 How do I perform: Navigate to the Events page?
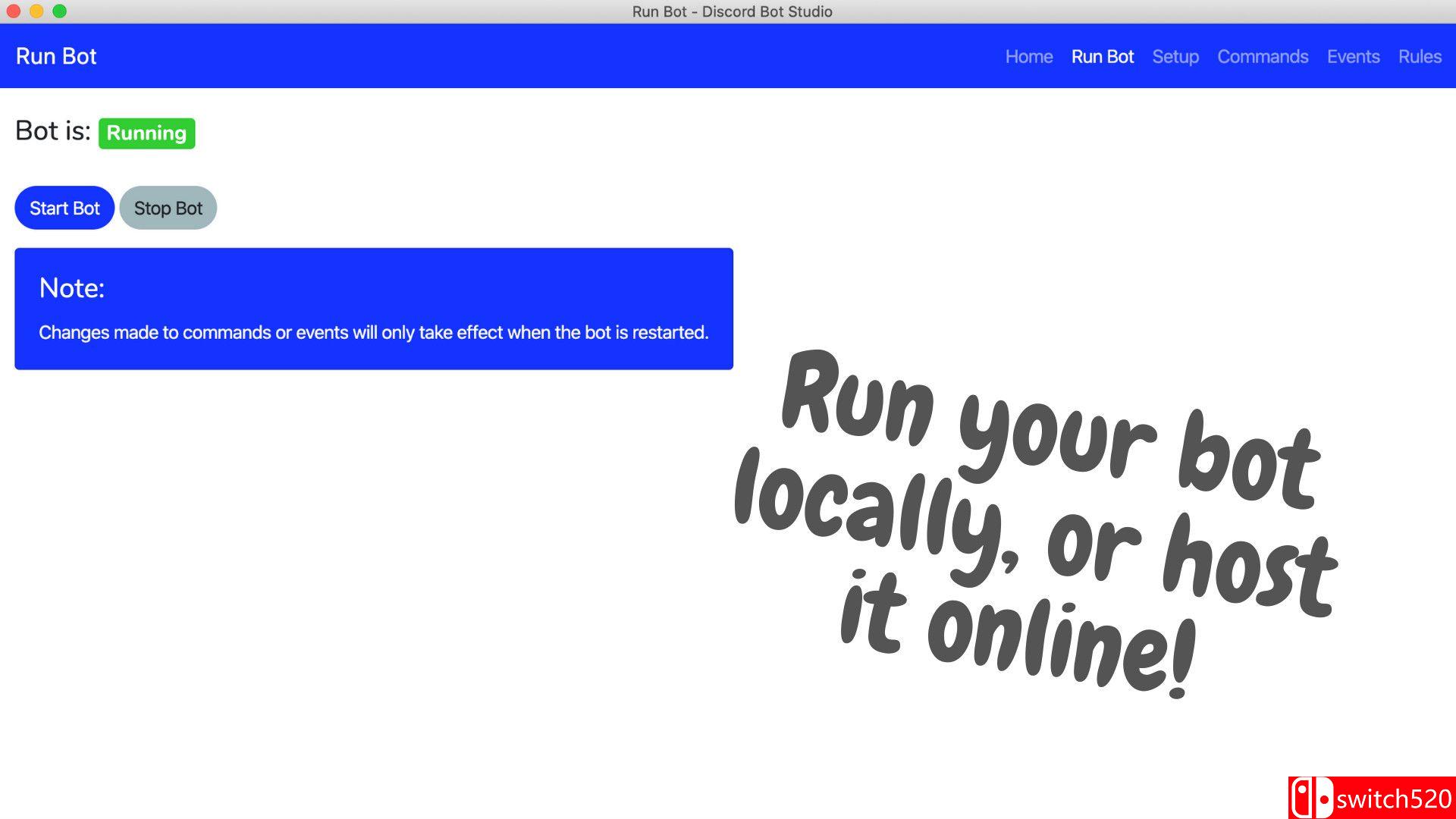(1353, 57)
